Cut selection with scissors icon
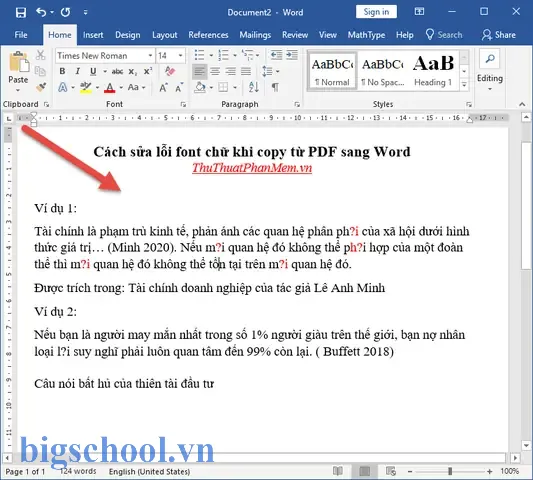The image size is (533, 480). 40,55
